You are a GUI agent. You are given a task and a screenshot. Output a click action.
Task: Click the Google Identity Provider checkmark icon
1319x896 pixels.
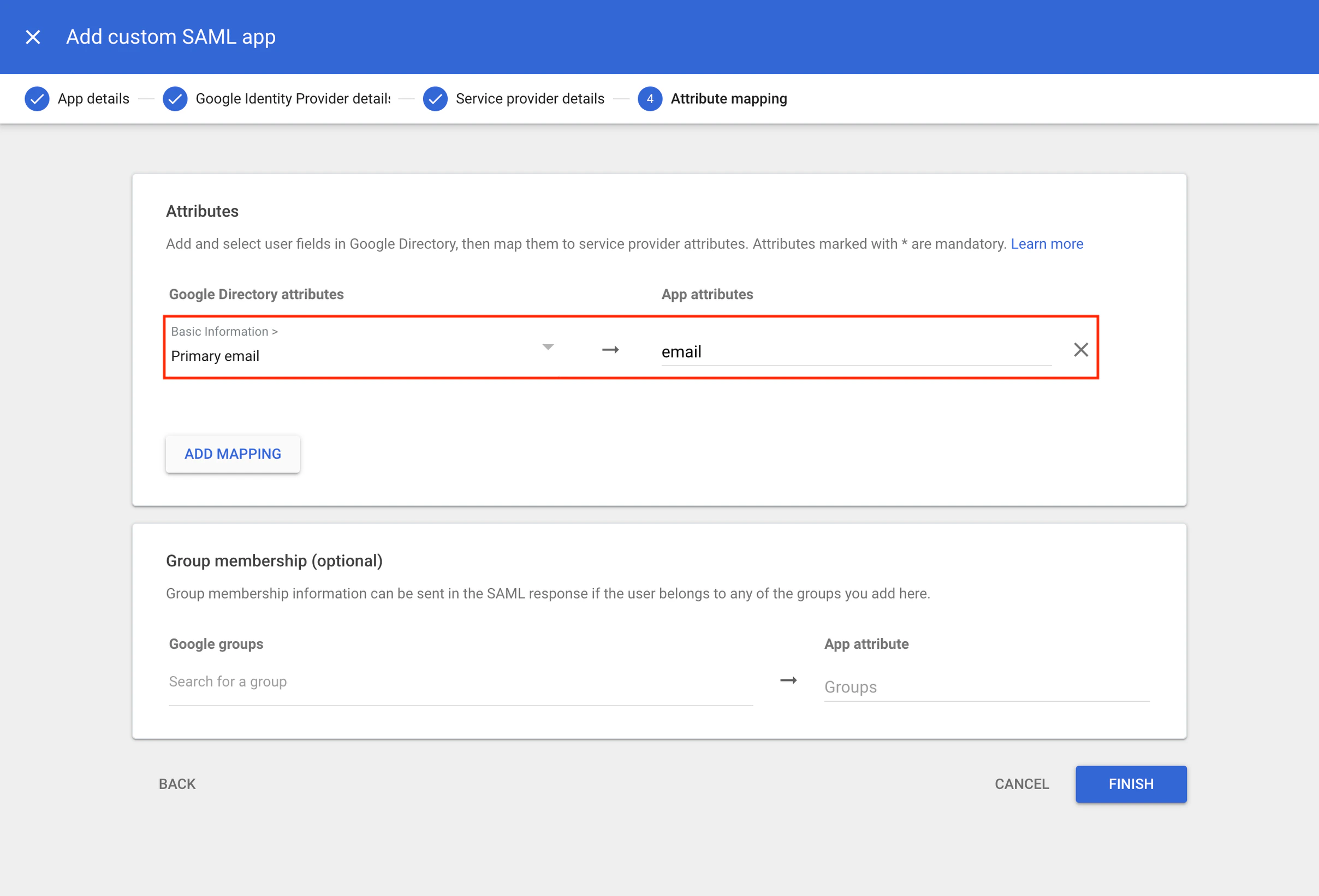click(175, 99)
